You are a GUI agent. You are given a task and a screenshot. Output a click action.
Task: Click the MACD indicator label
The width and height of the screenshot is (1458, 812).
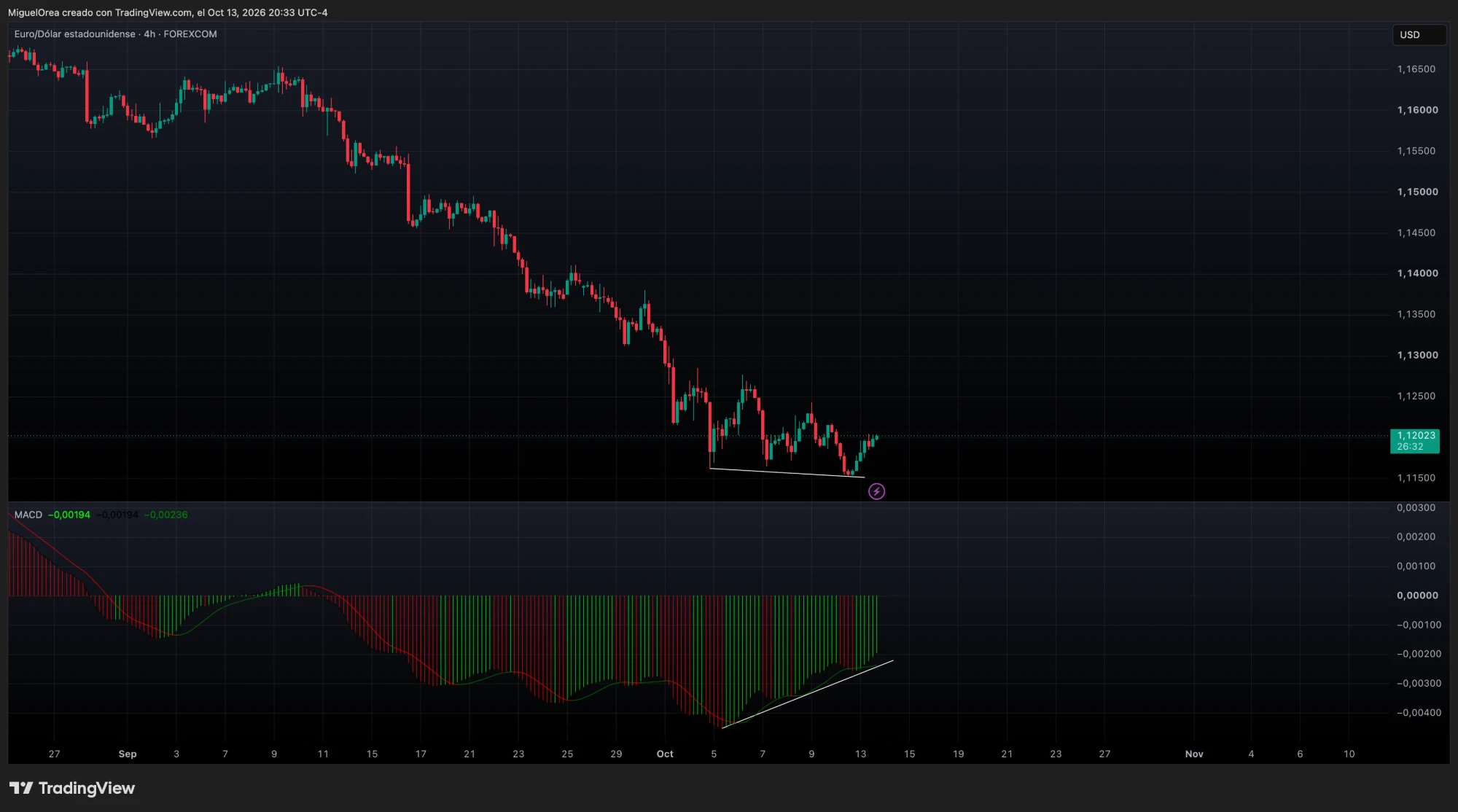click(x=28, y=515)
